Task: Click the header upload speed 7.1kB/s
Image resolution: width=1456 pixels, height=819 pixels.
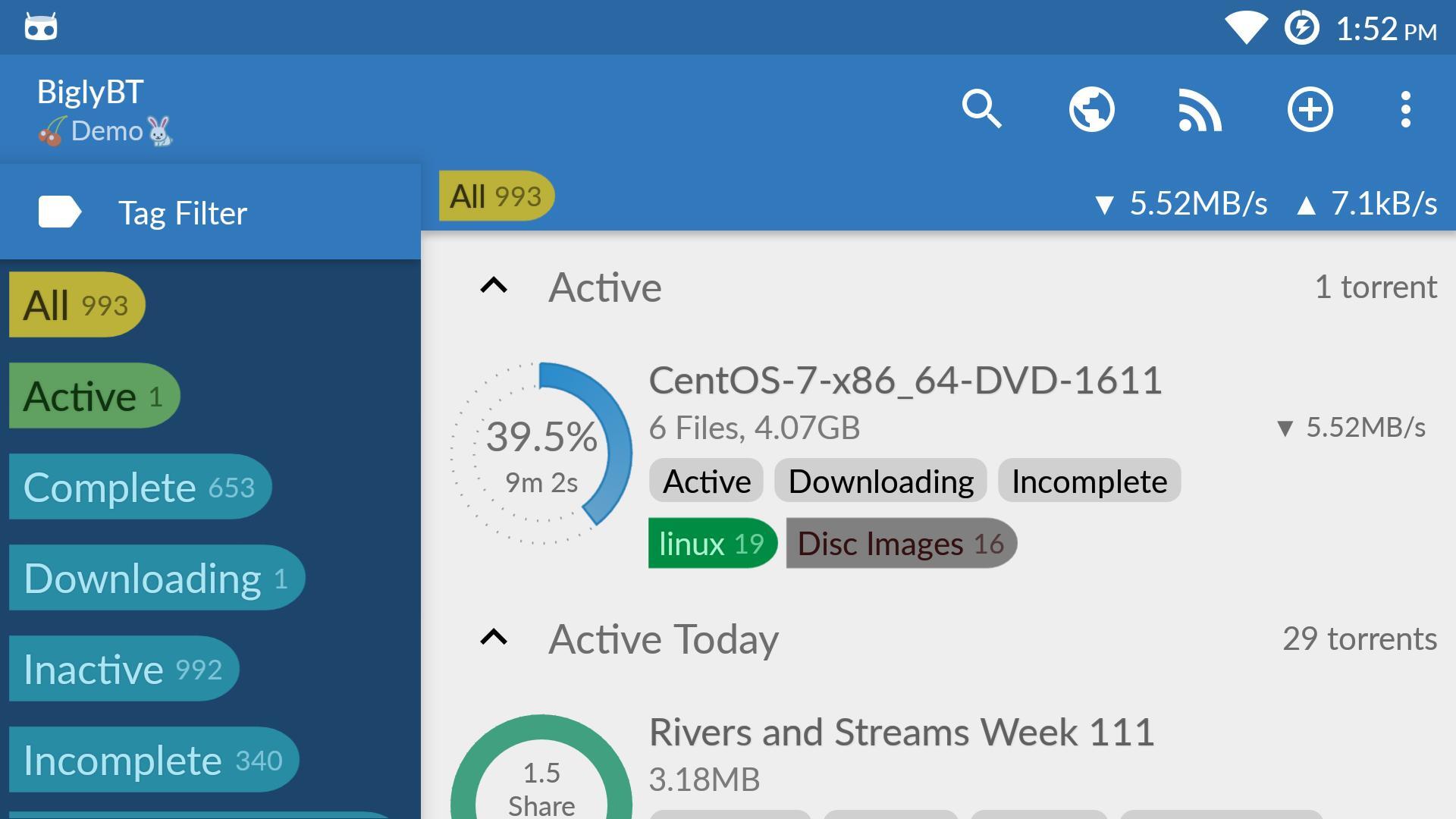Action: [x=1367, y=203]
